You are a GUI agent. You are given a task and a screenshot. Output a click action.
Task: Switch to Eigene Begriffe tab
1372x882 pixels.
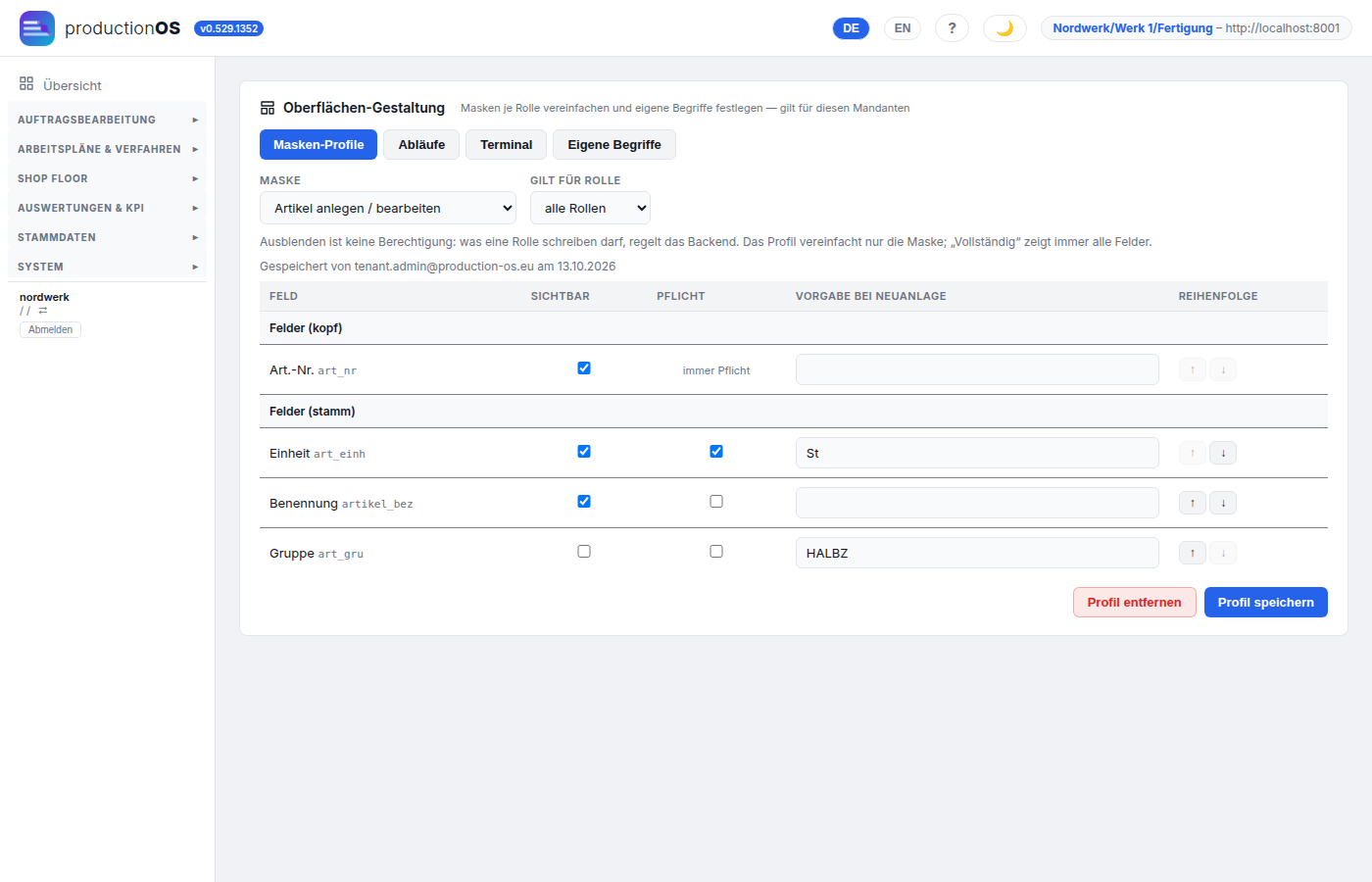pyautogui.click(x=614, y=144)
